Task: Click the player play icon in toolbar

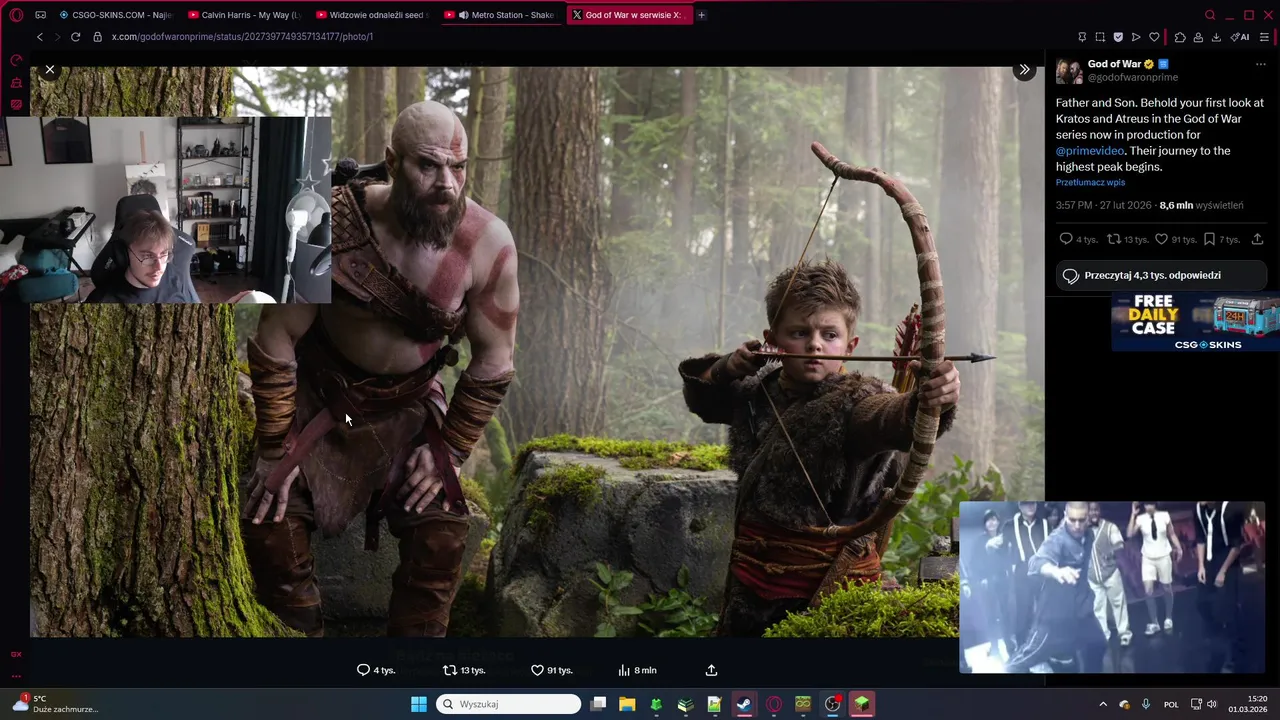Action: pos(1136,37)
